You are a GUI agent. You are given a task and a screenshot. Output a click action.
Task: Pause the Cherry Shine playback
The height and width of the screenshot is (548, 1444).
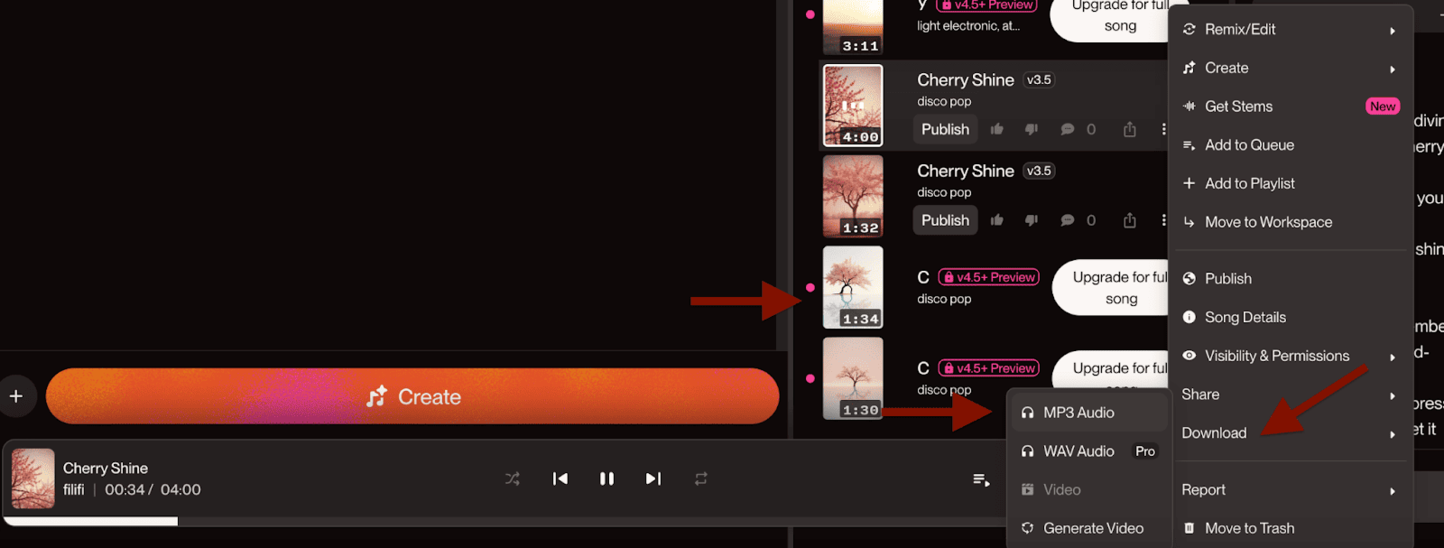(x=607, y=479)
